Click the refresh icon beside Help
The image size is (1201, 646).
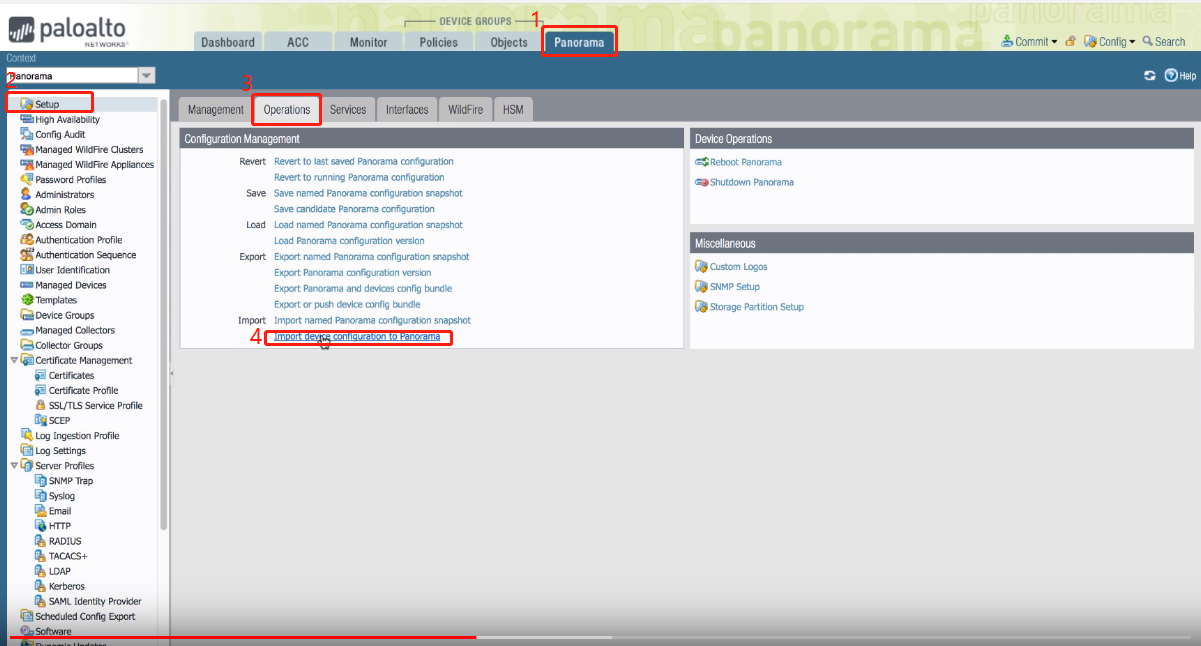click(x=1149, y=76)
